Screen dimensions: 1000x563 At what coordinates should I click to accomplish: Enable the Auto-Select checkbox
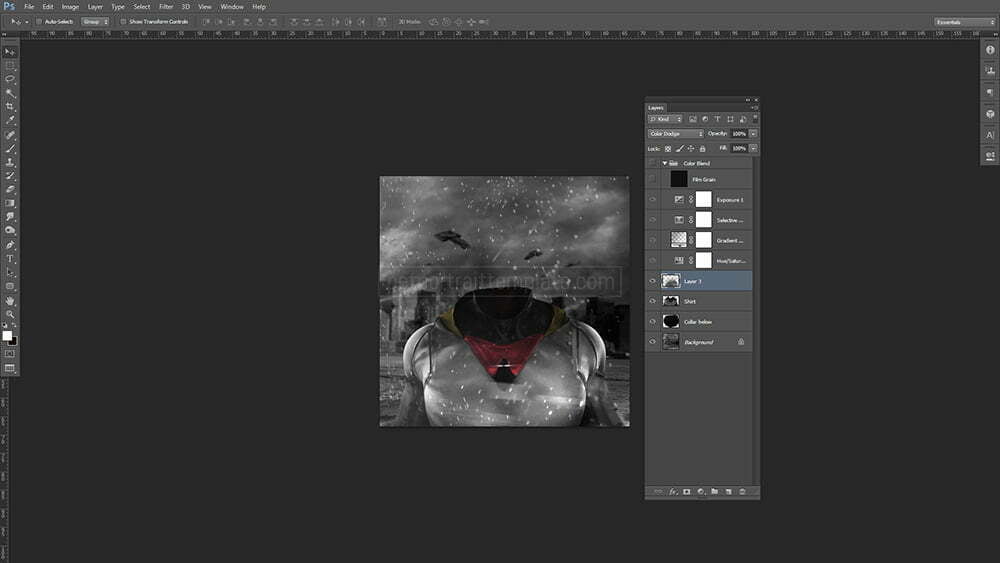[38, 21]
